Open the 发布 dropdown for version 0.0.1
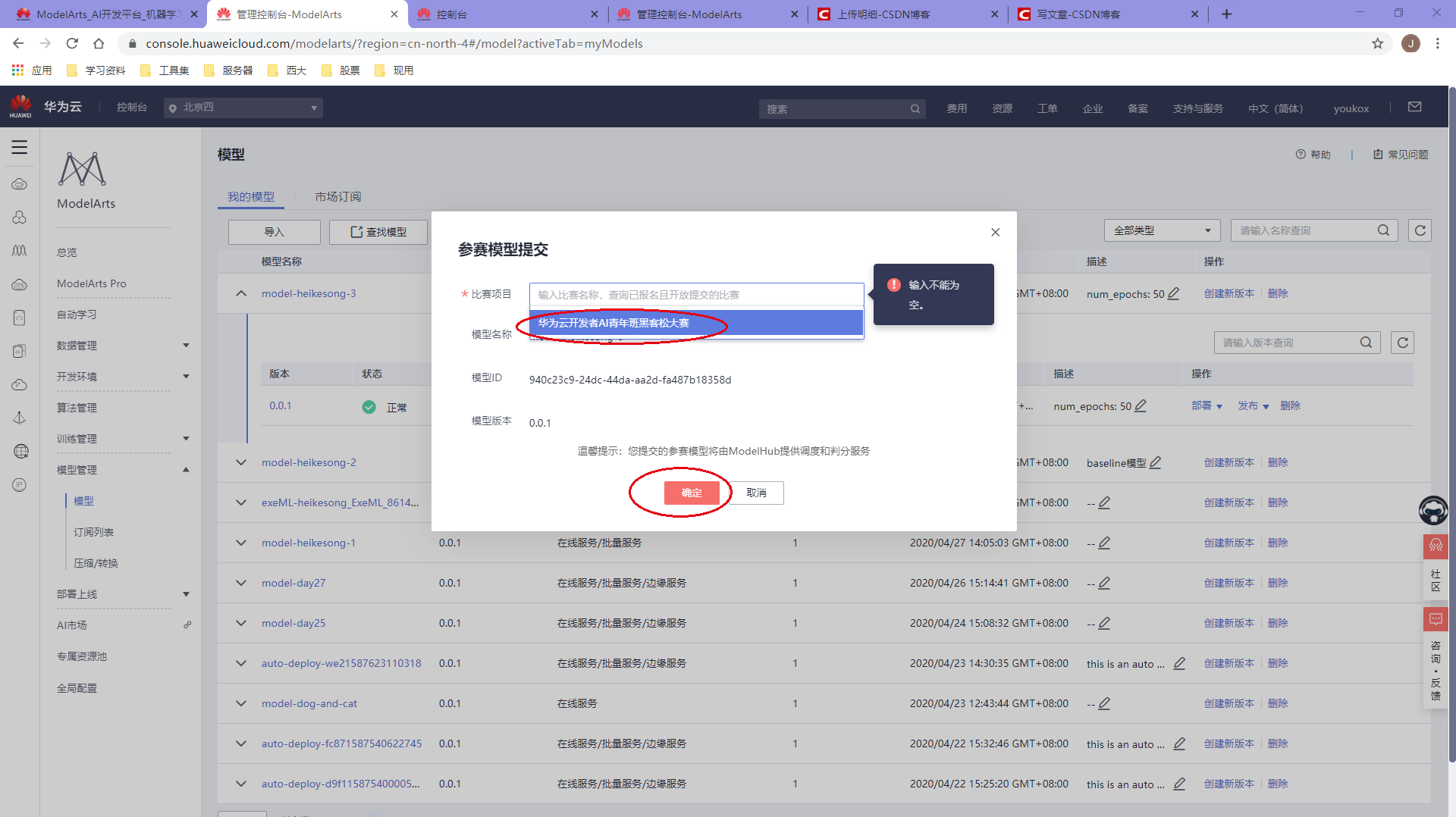The width and height of the screenshot is (1456, 817). click(x=1253, y=406)
